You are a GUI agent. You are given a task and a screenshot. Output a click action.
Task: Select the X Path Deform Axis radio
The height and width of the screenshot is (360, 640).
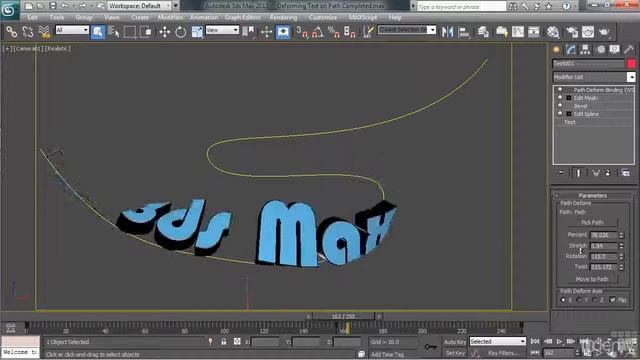tap(563, 300)
